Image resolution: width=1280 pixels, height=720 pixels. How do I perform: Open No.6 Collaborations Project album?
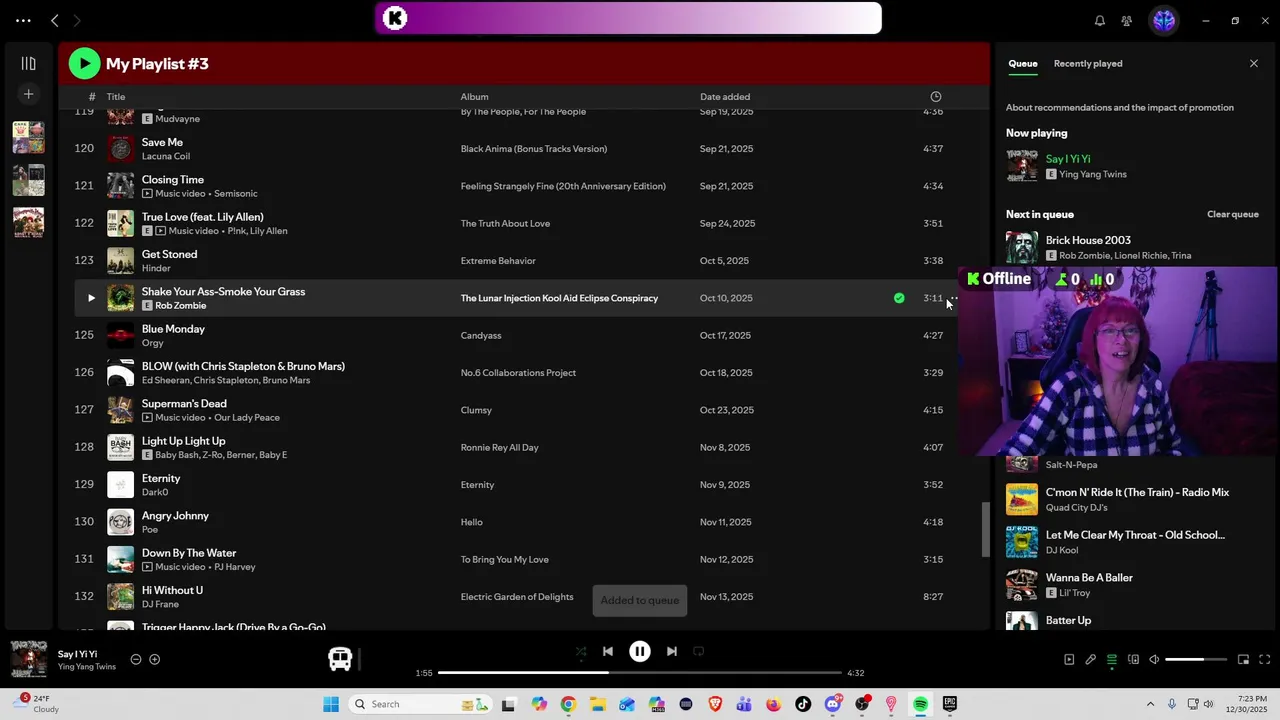pos(518,373)
